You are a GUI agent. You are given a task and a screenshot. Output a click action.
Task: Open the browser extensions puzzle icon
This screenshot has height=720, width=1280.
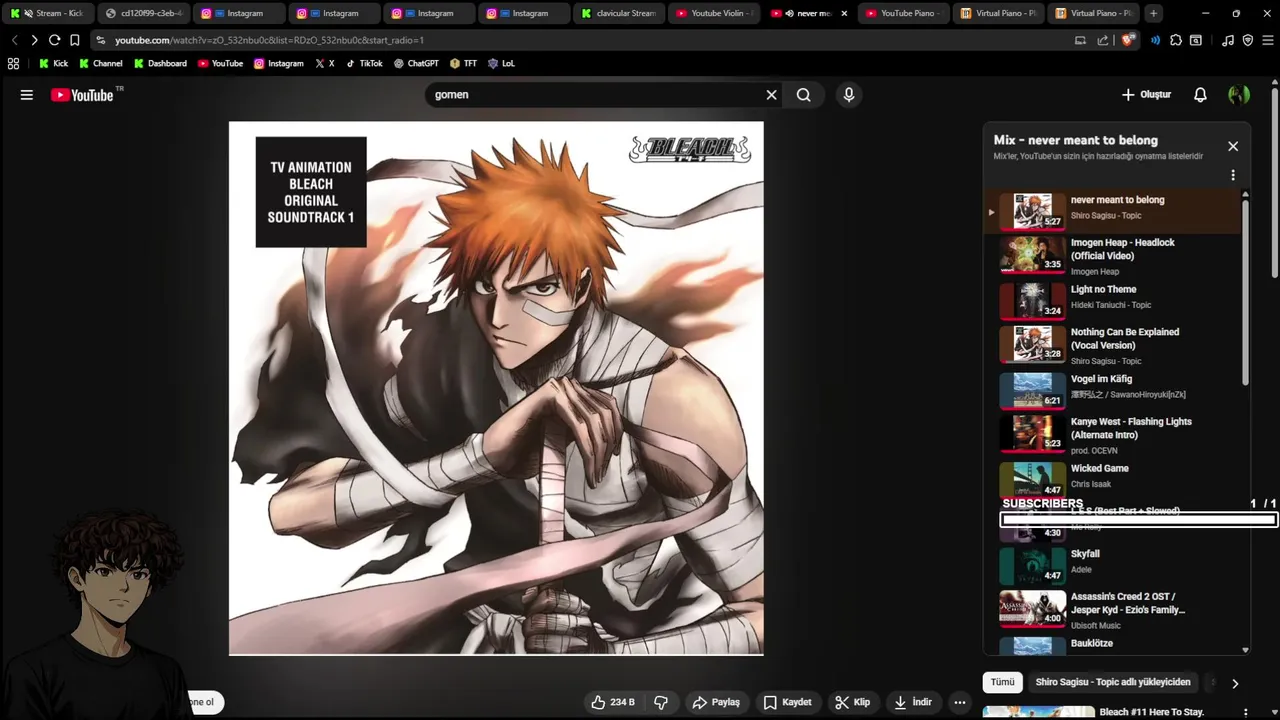(x=1176, y=40)
